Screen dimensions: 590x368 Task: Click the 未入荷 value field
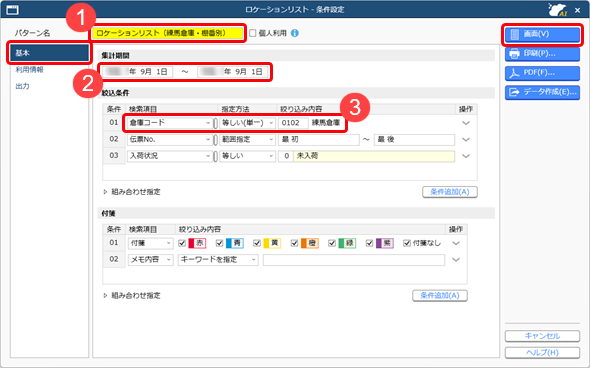click(374, 156)
